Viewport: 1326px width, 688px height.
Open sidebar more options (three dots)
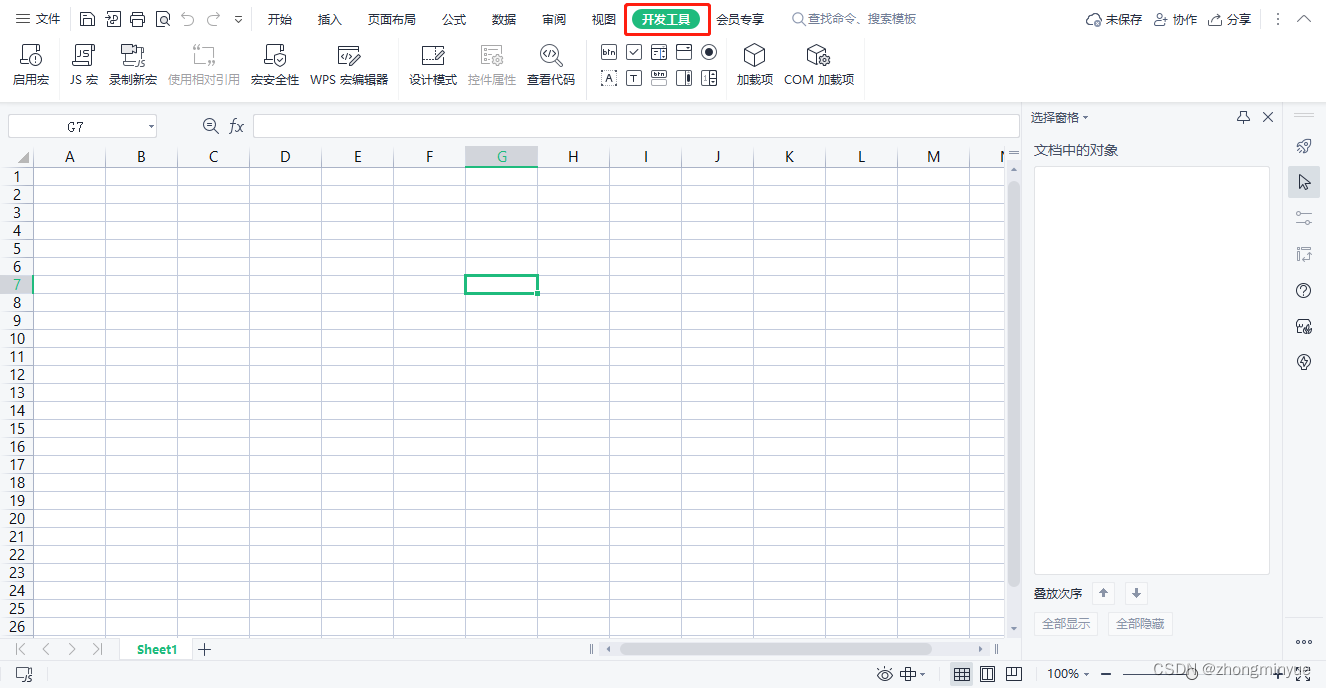click(x=1304, y=642)
